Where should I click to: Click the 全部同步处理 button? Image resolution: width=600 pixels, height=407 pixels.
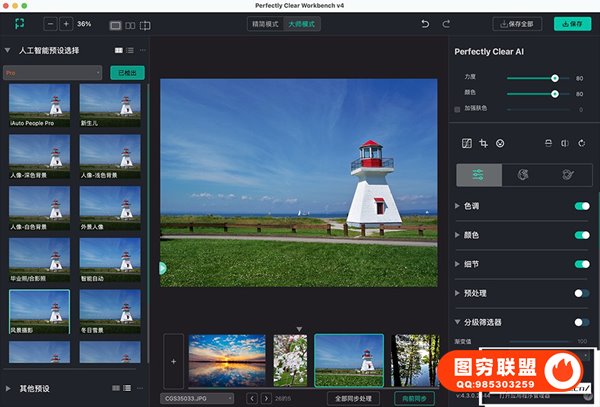[353, 398]
